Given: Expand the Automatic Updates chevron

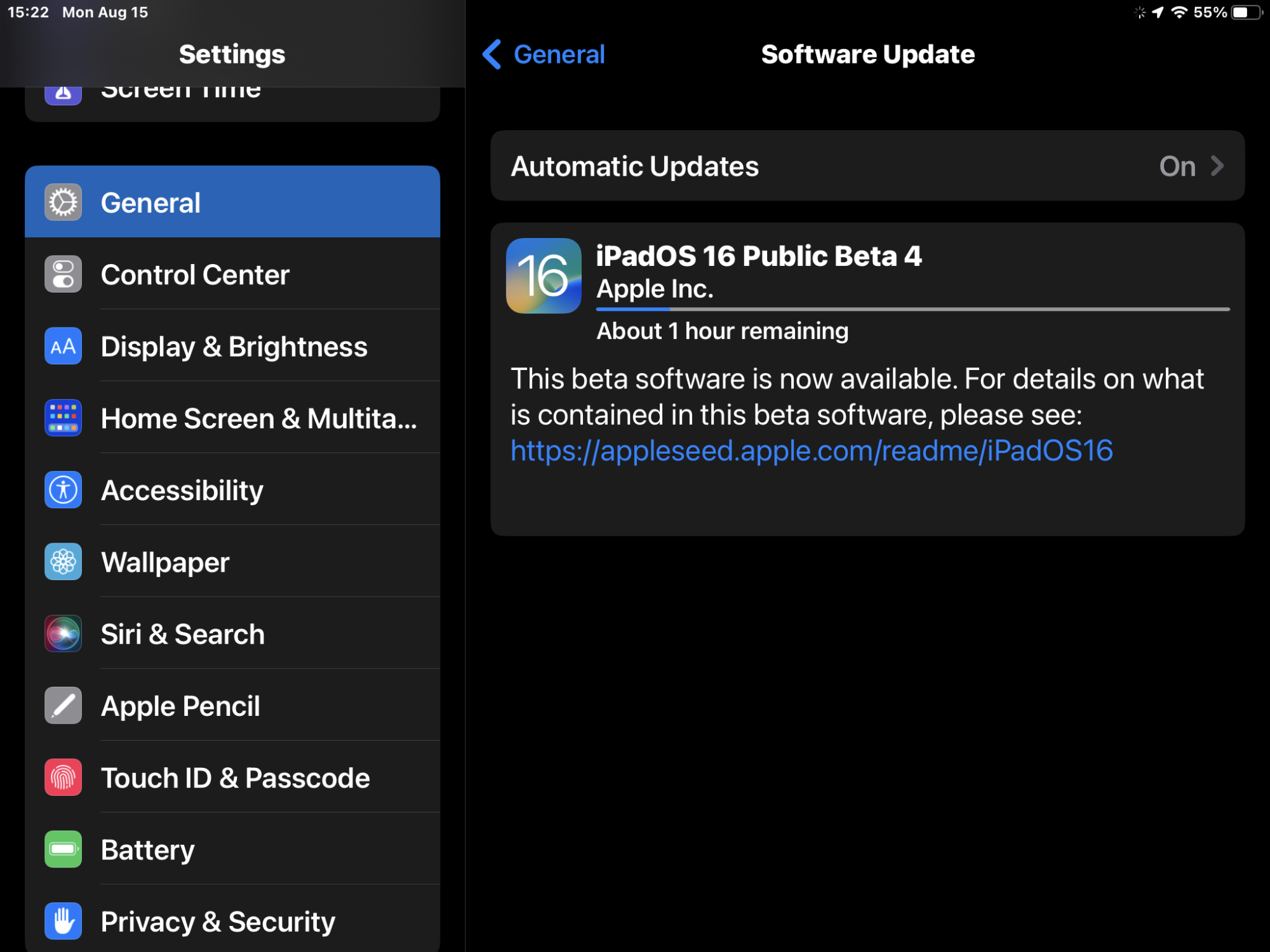Looking at the screenshot, I should point(1217,166).
